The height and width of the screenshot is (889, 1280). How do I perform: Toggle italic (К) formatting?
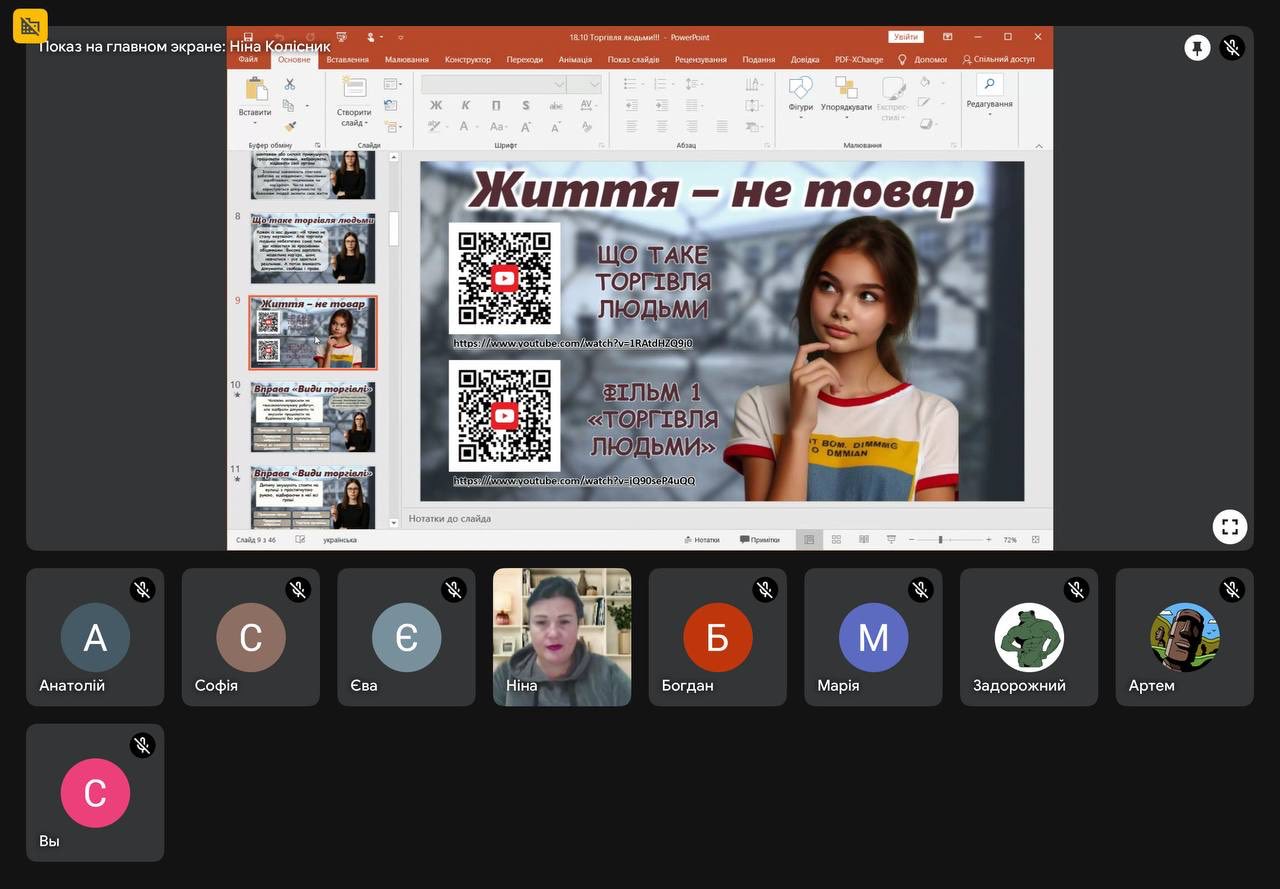tap(466, 105)
